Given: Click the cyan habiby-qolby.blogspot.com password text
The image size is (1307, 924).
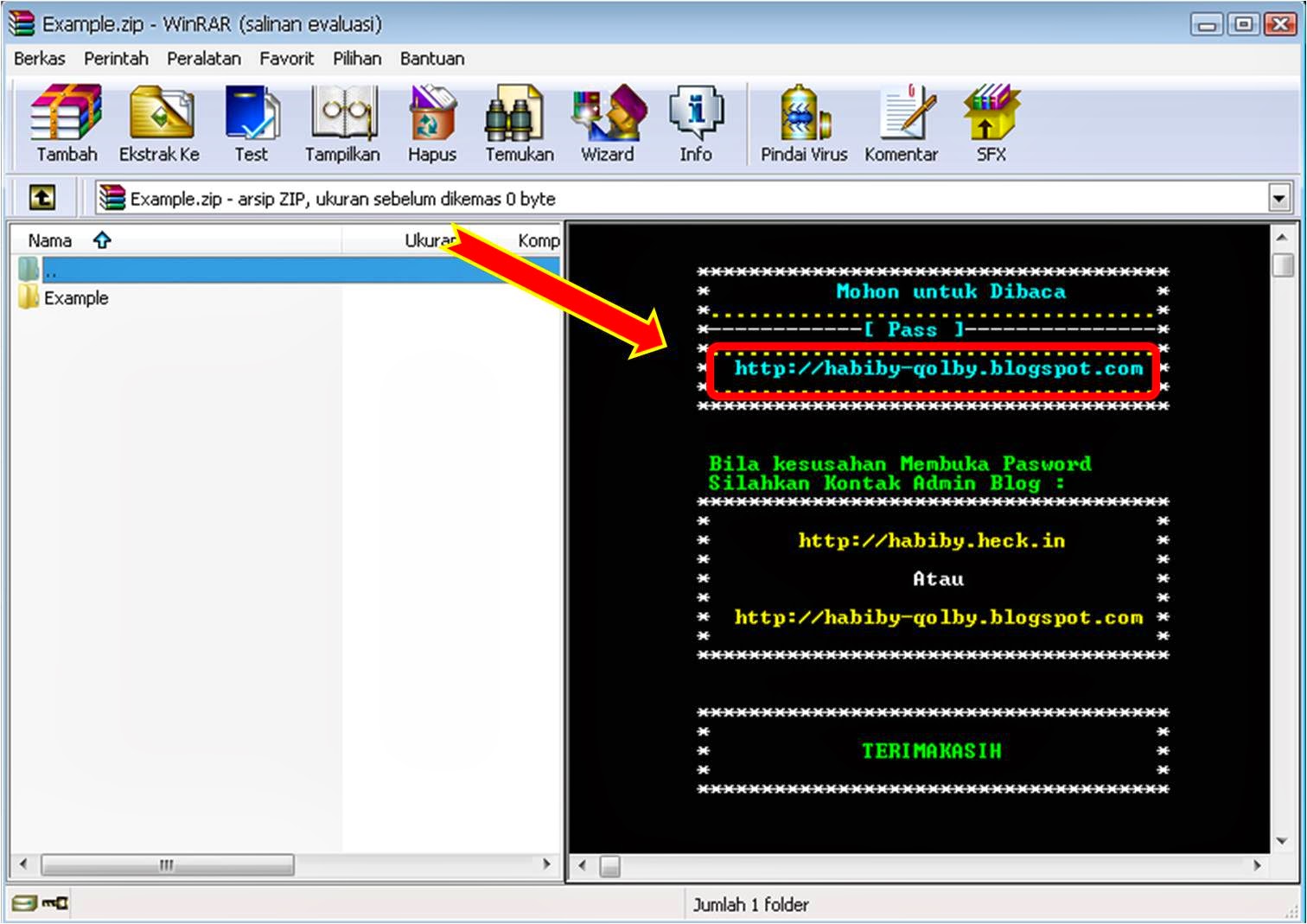Looking at the screenshot, I should click(x=939, y=369).
